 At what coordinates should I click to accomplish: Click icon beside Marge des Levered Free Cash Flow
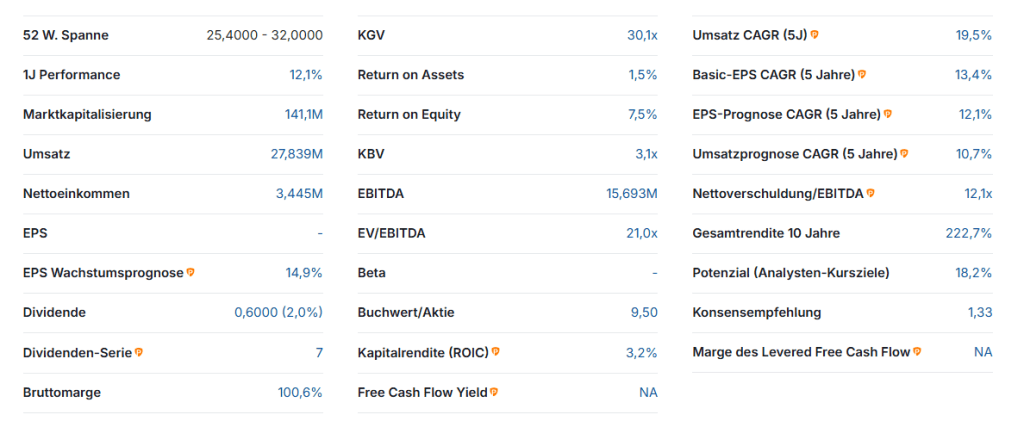[x=917, y=352]
